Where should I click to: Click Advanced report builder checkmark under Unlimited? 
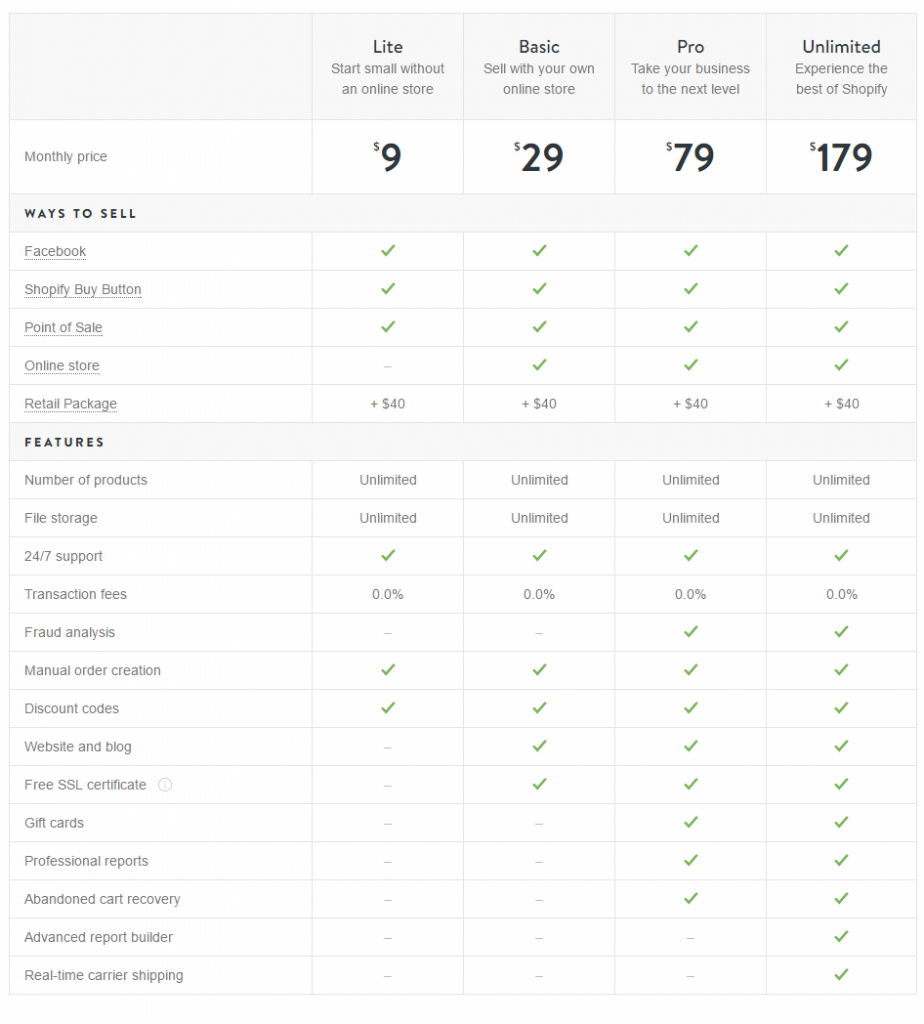click(x=841, y=936)
